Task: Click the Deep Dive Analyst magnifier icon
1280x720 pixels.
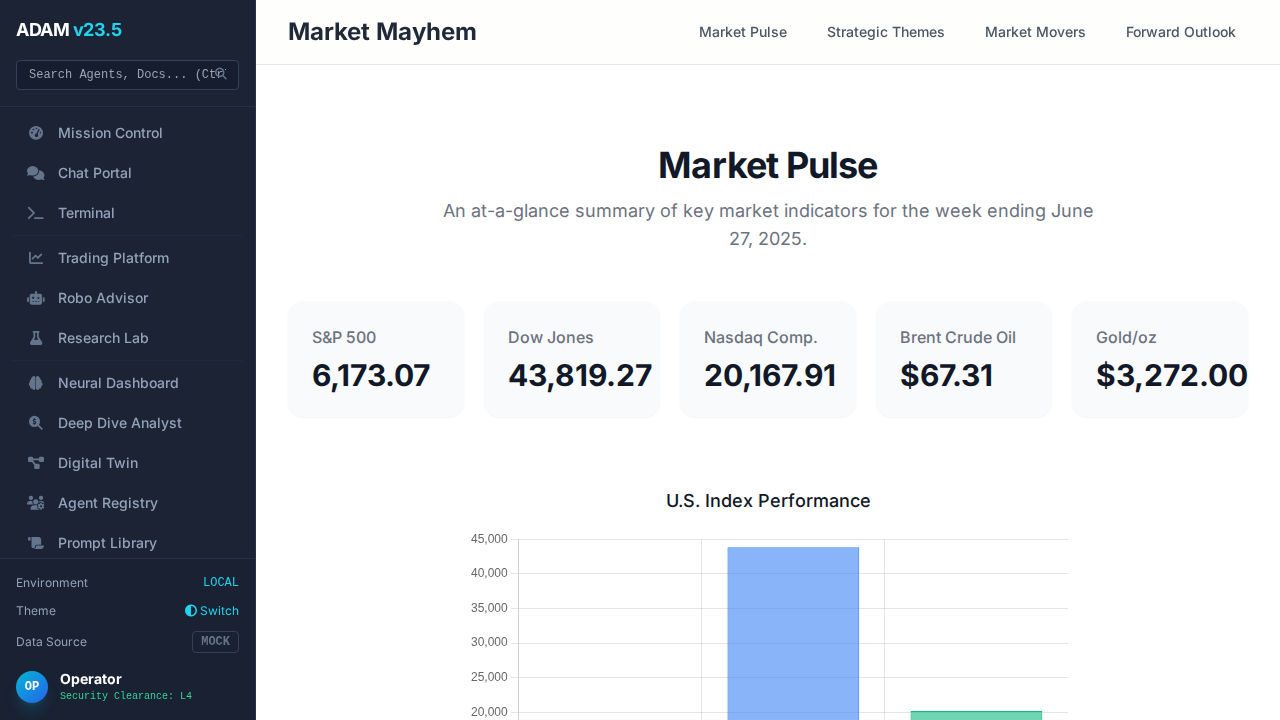Action: [x=36, y=423]
